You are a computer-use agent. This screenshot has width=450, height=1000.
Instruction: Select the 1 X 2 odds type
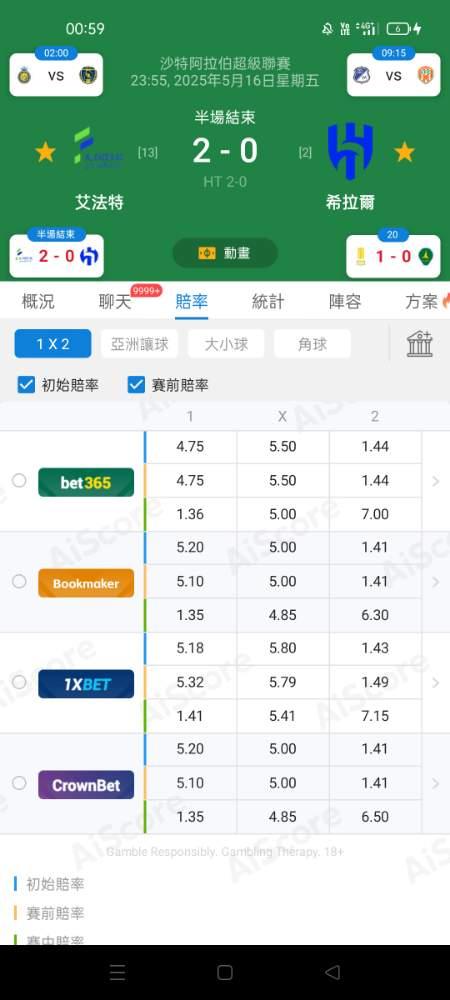click(x=53, y=344)
